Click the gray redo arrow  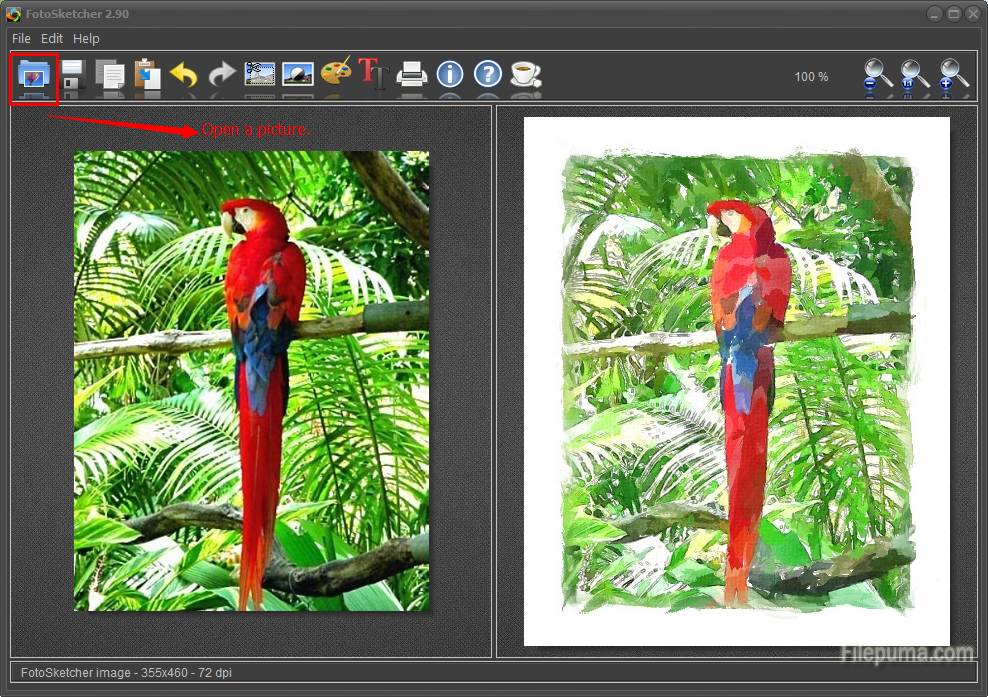[221, 76]
